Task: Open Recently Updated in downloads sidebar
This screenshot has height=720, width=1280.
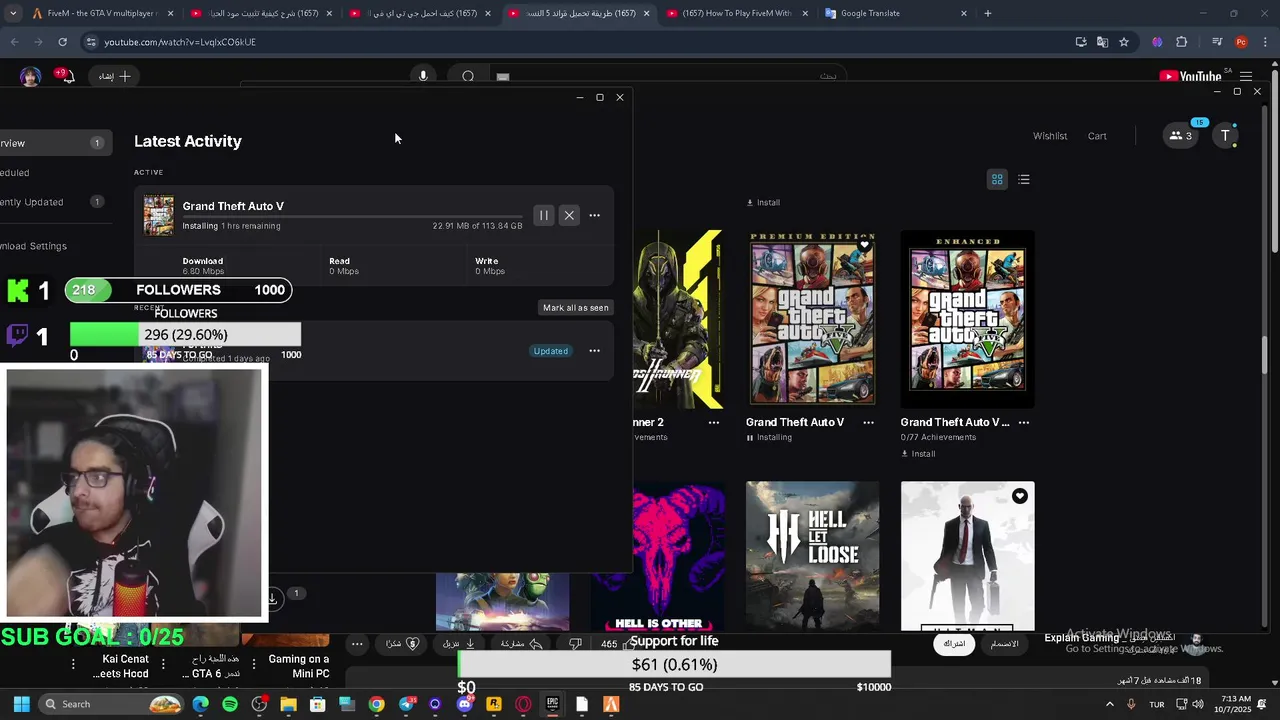Action: 50,202
